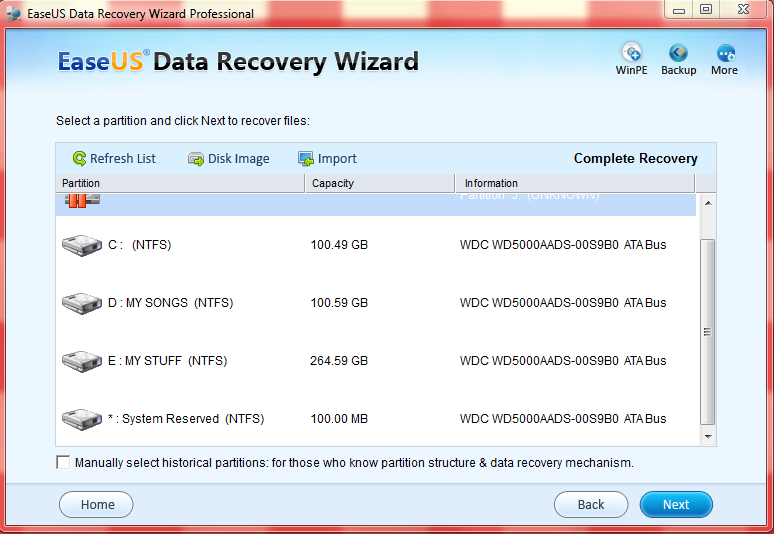Click the Import label
The height and width of the screenshot is (534, 774).
(337, 158)
